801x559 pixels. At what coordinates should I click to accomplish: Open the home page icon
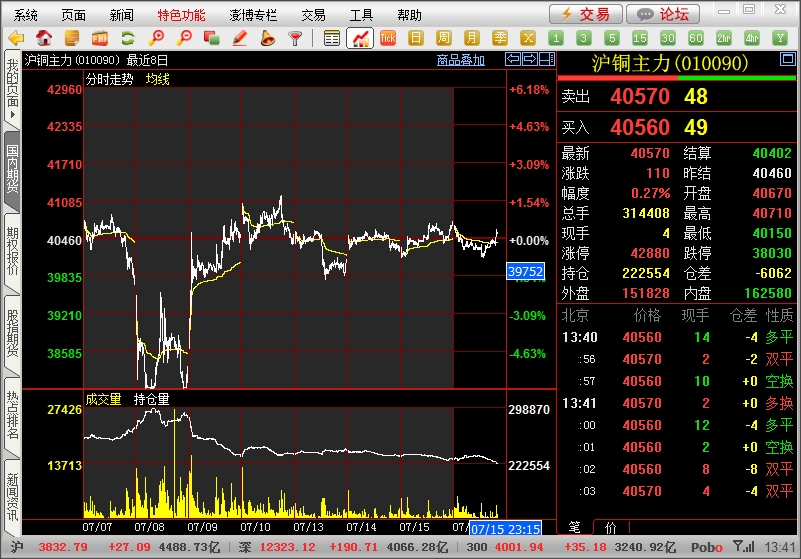click(44, 38)
